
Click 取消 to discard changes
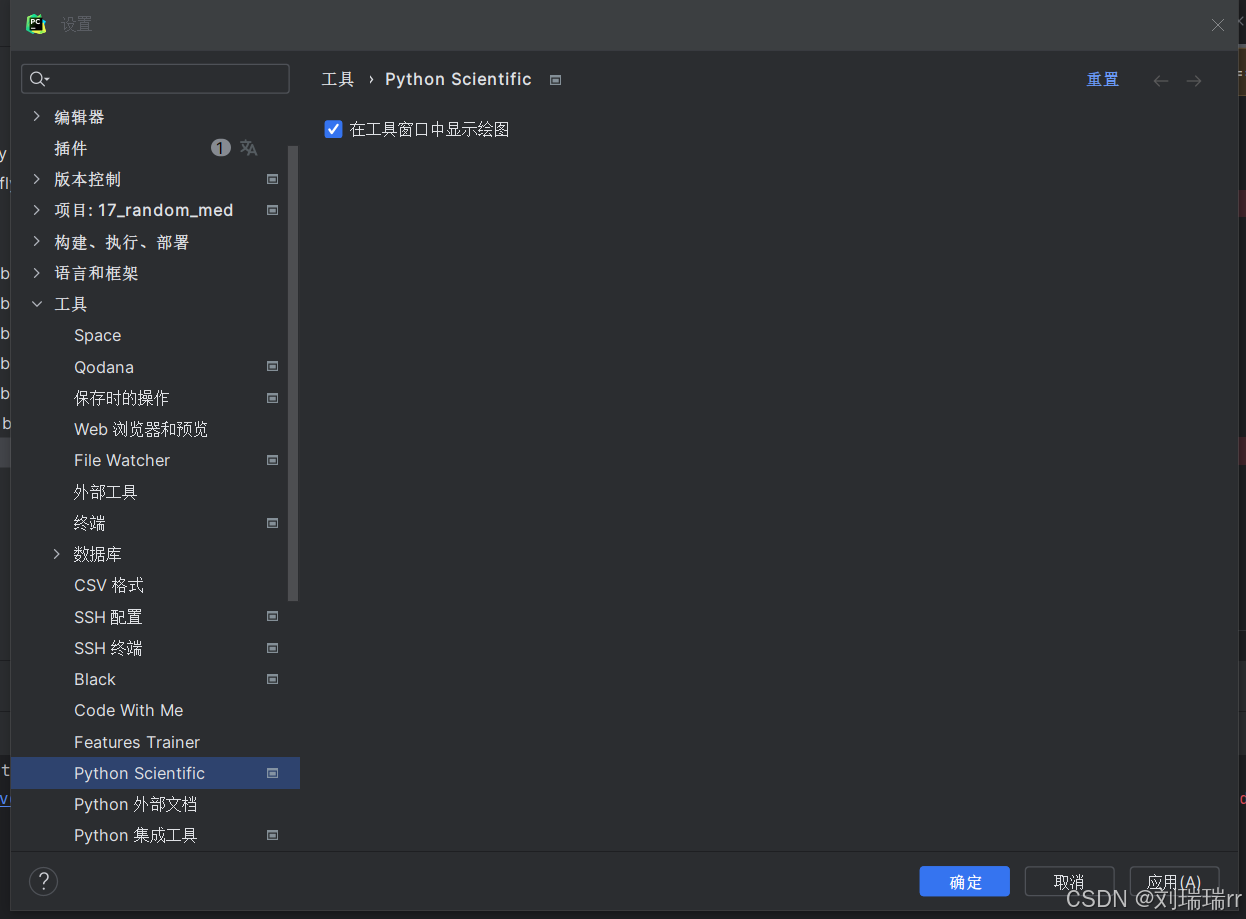tap(1069, 881)
